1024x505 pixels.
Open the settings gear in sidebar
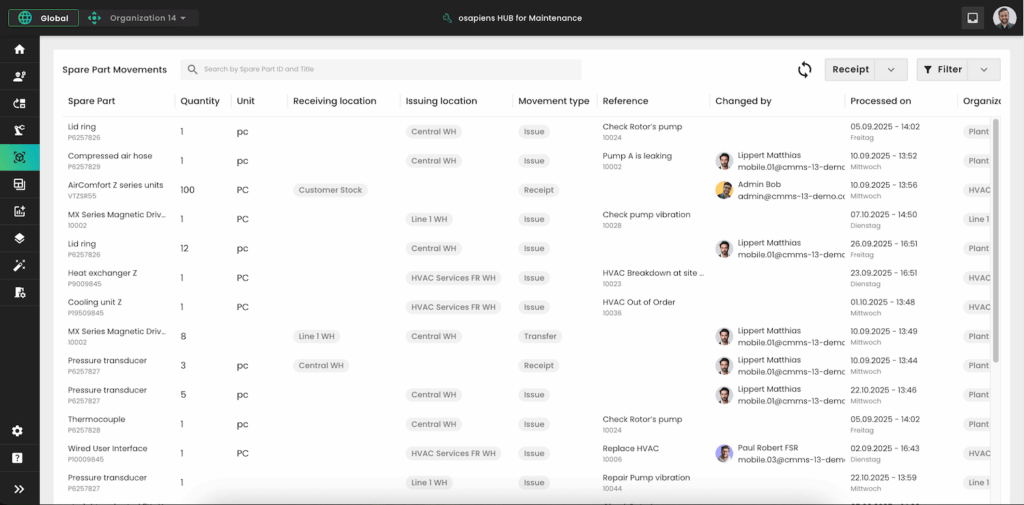tap(18, 431)
